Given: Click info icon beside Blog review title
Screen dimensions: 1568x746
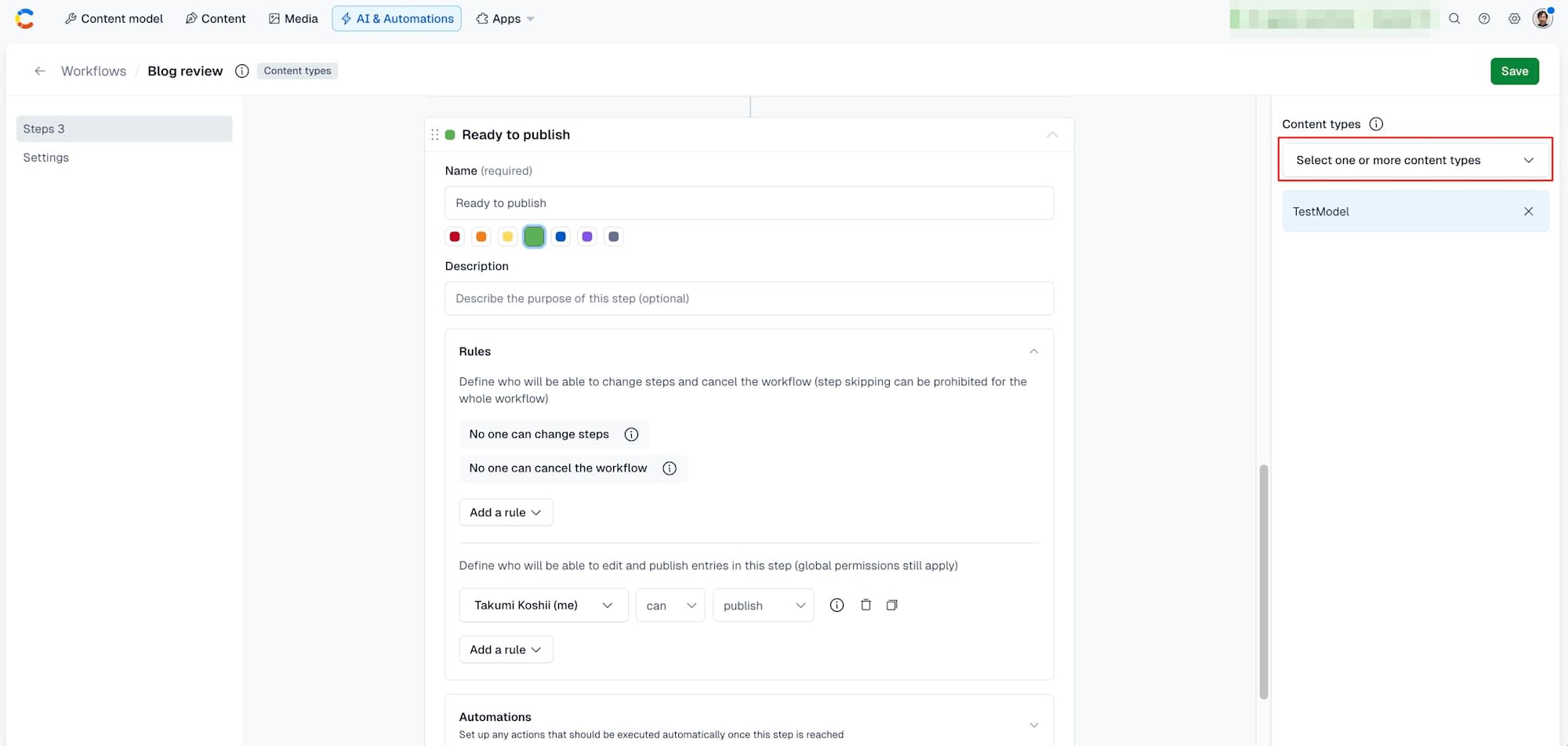Looking at the screenshot, I should (242, 71).
